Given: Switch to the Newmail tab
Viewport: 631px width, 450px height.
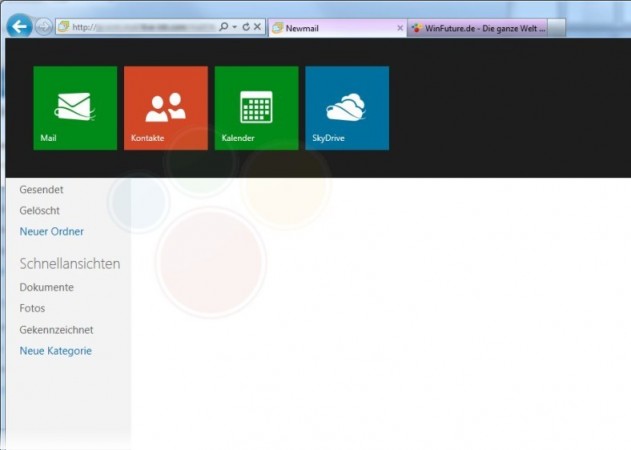Looking at the screenshot, I should (330, 29).
